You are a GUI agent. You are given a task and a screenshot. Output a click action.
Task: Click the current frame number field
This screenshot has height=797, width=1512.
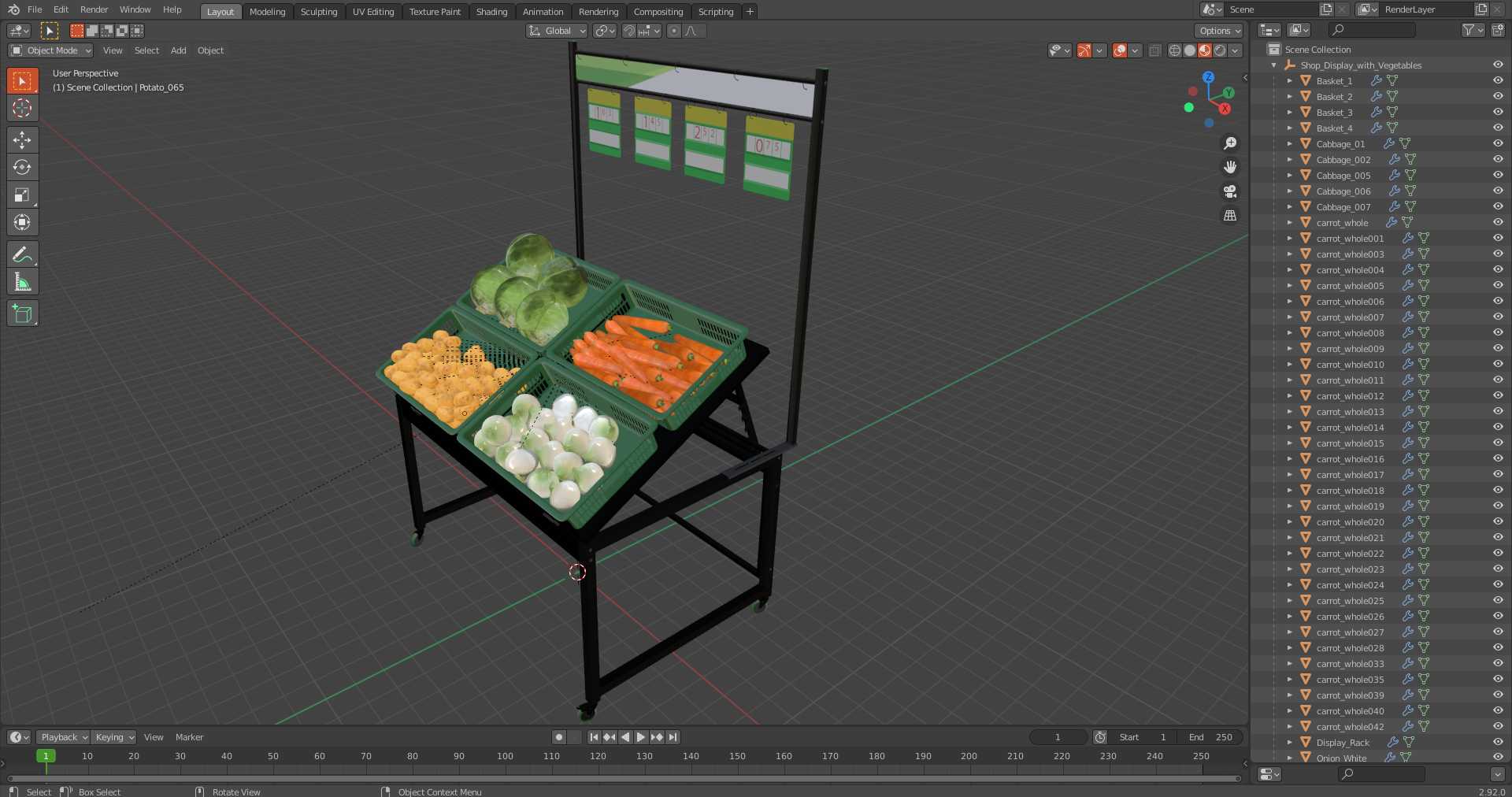pos(1058,737)
